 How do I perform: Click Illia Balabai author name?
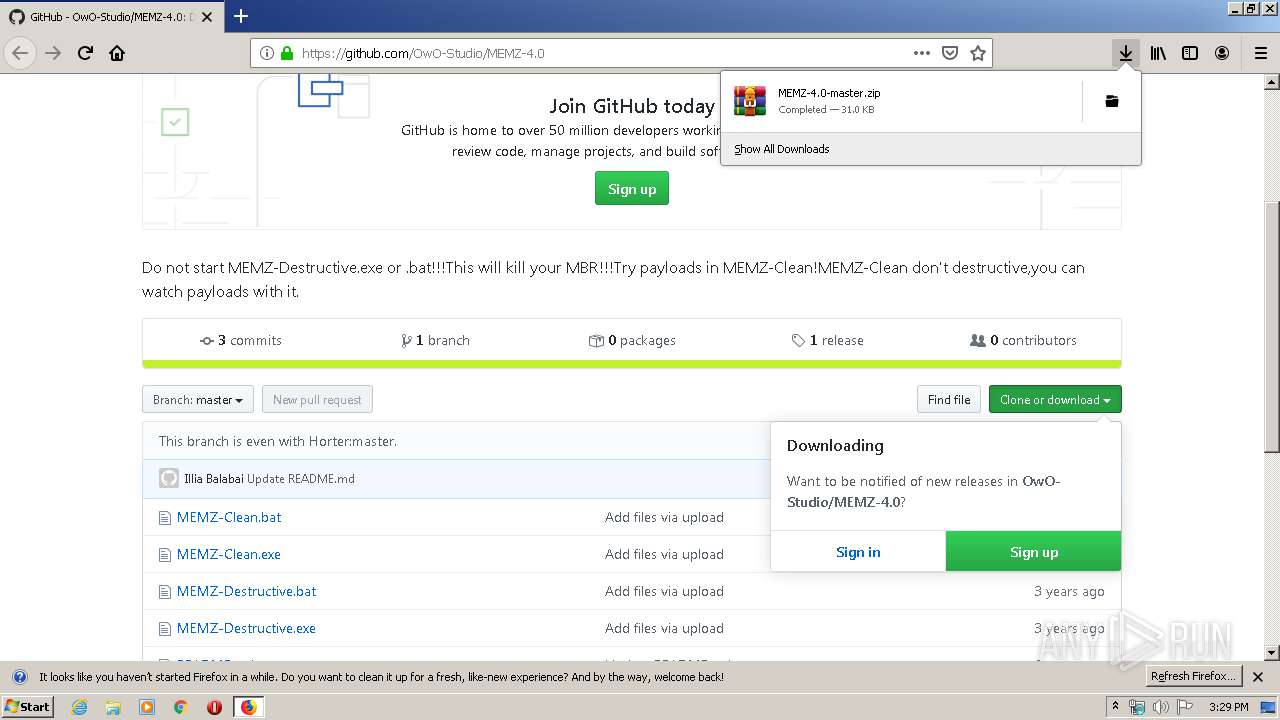coord(214,479)
